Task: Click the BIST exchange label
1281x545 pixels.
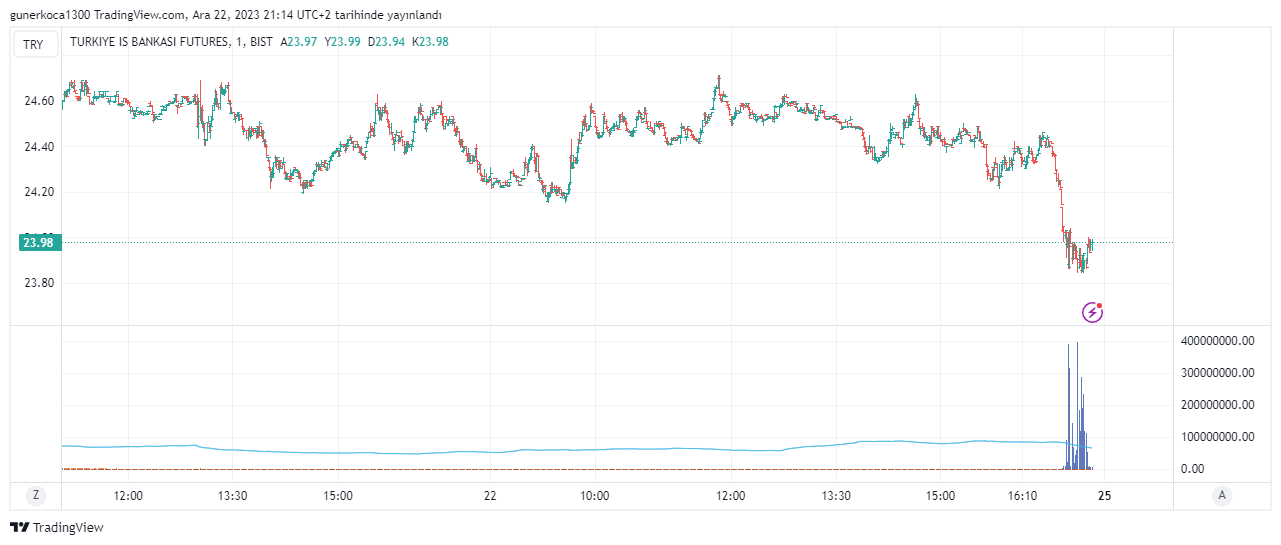Action: (x=261, y=42)
